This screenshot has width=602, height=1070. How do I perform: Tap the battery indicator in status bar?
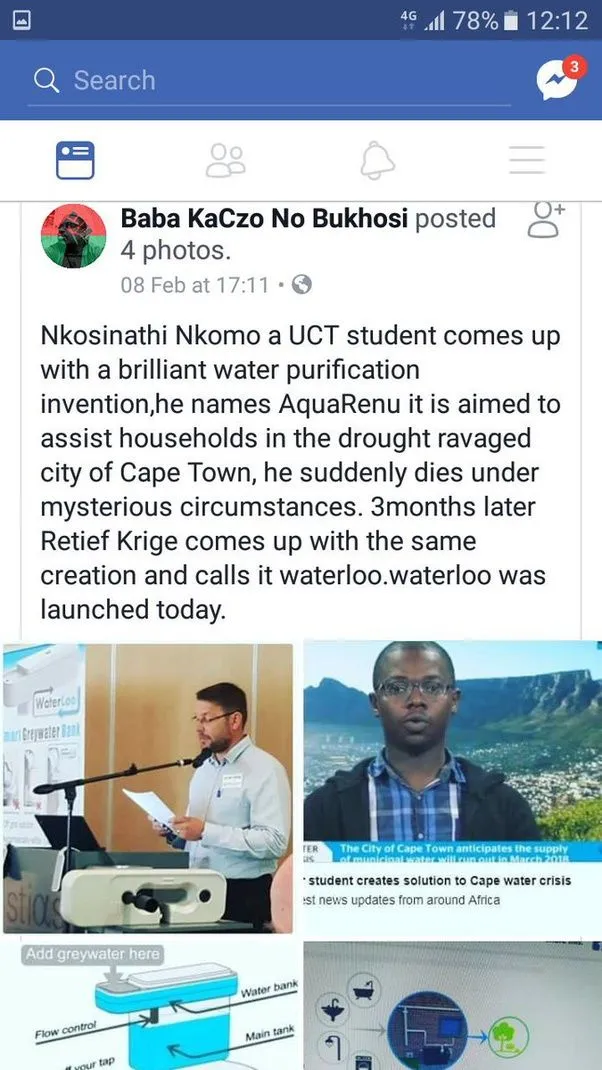tap(512, 20)
